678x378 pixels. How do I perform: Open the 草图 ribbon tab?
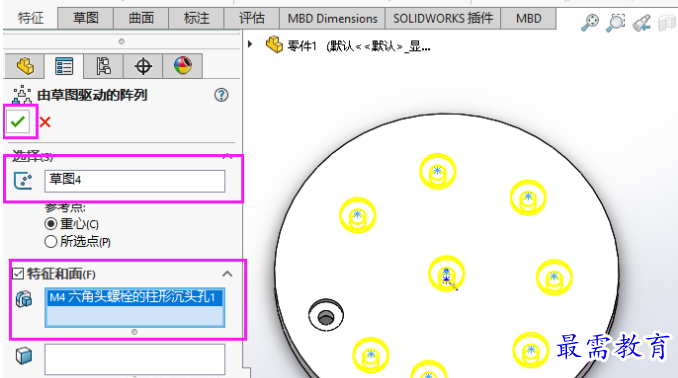point(86,19)
